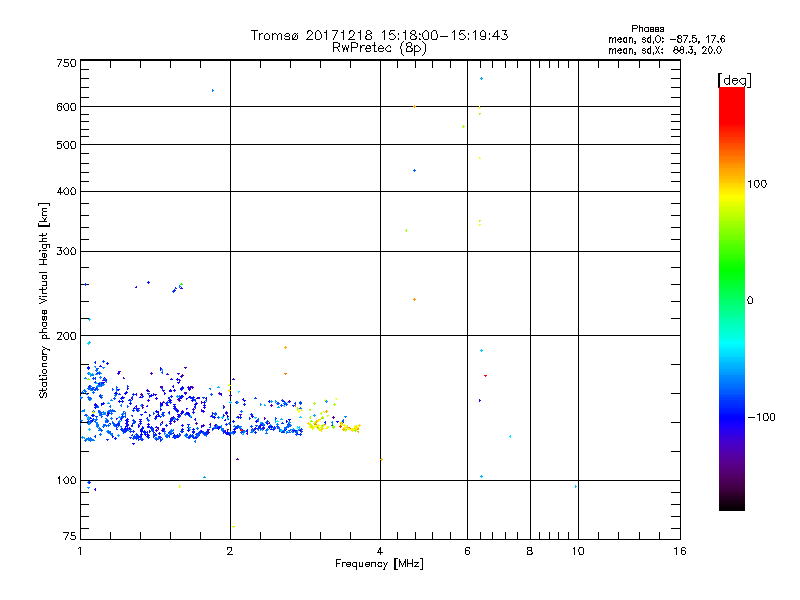The width and height of the screenshot is (800, 600).
Task: Click the orange data point at 240 km near 4.7 MHz
Action: [414, 299]
